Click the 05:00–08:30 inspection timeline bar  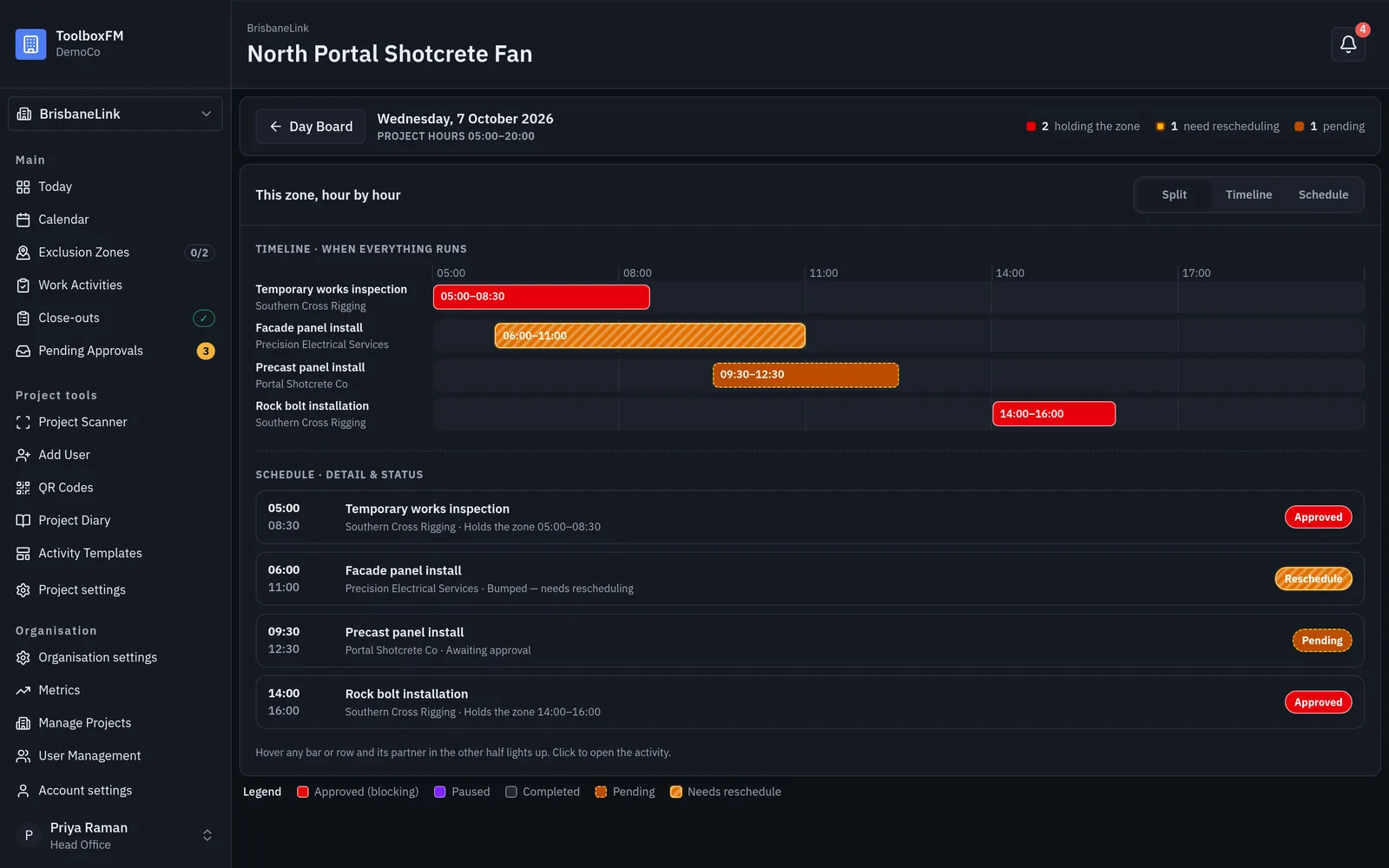(x=541, y=297)
